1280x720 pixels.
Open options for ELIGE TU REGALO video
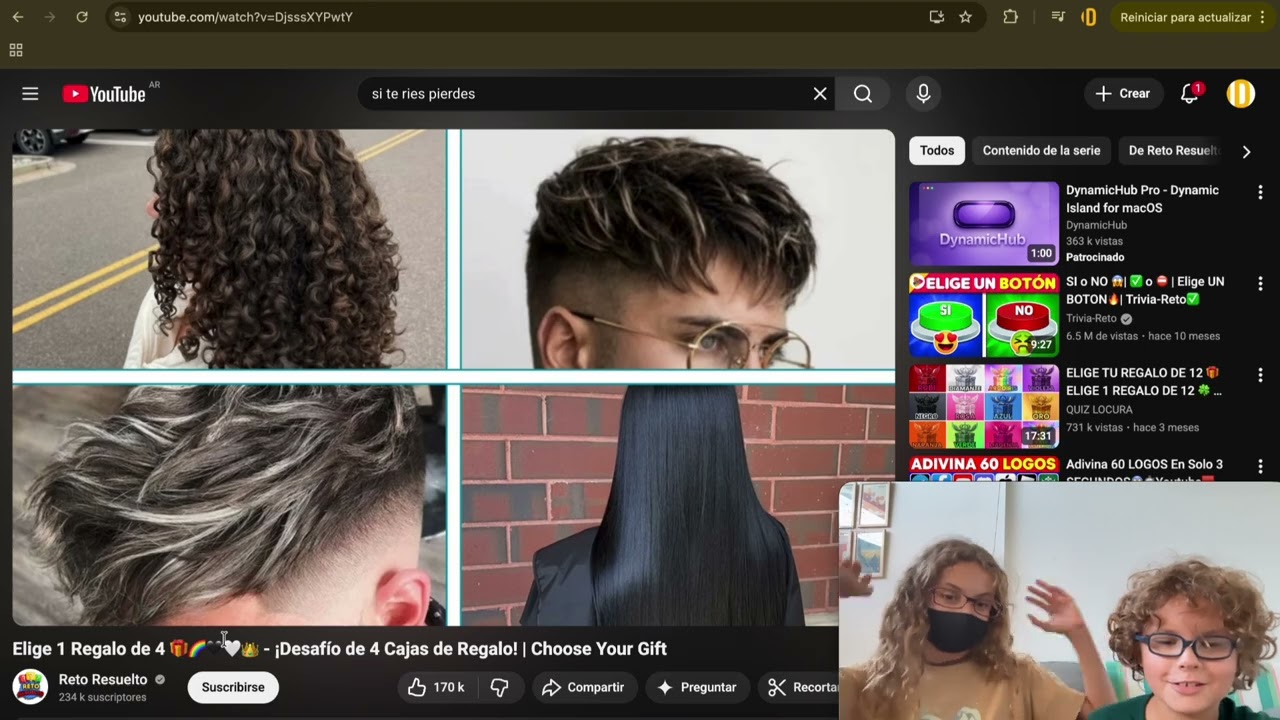click(x=1260, y=375)
